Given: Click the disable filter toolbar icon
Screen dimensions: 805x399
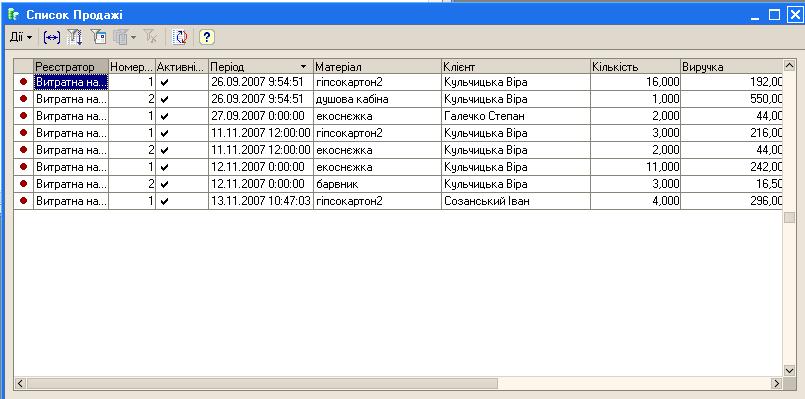Looking at the screenshot, I should (x=151, y=37).
